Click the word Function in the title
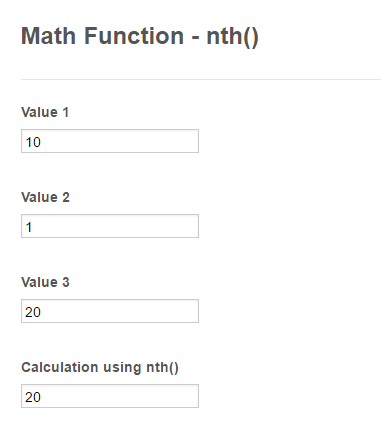The height and width of the screenshot is (447, 381). pos(134,36)
